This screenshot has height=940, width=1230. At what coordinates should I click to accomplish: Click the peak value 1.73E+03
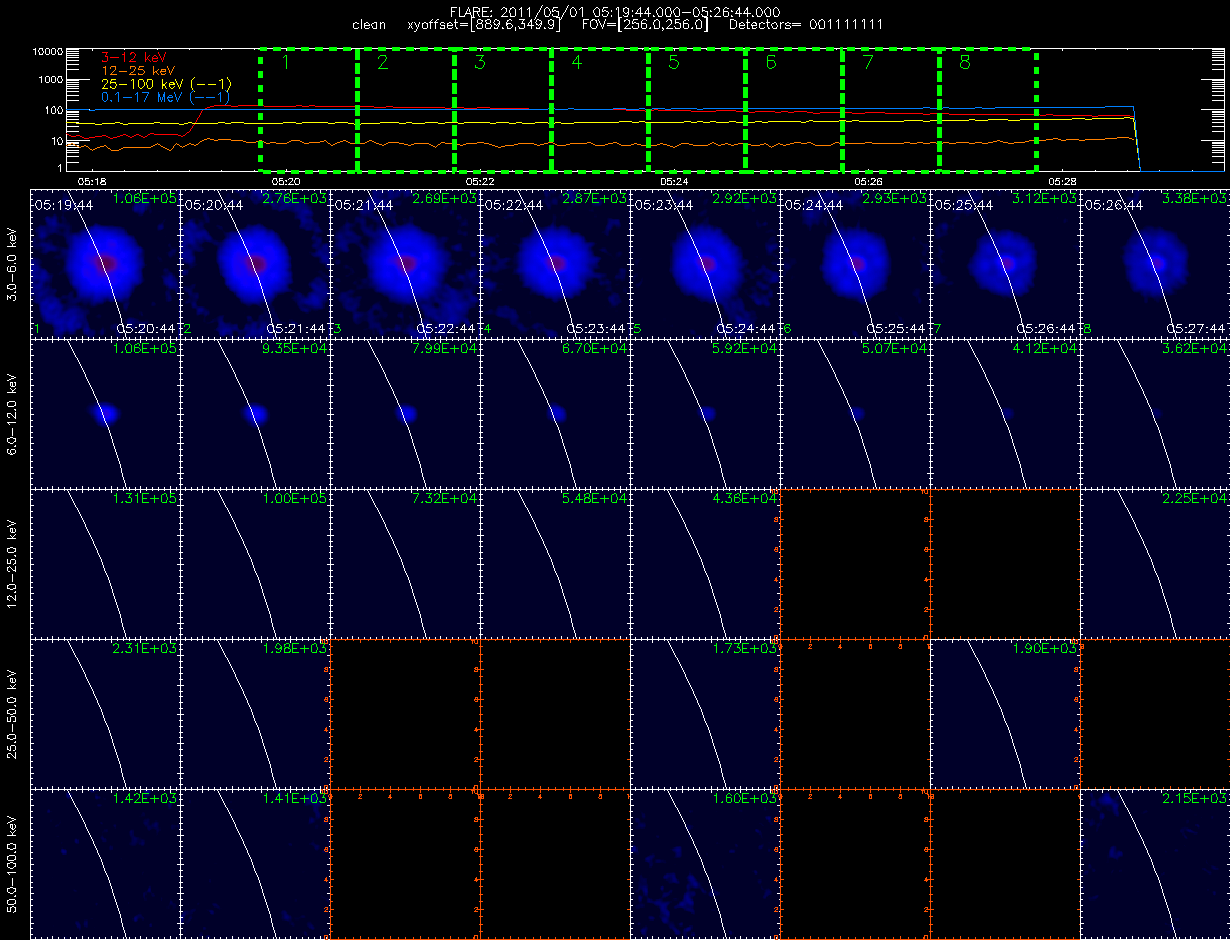pyautogui.click(x=745, y=649)
